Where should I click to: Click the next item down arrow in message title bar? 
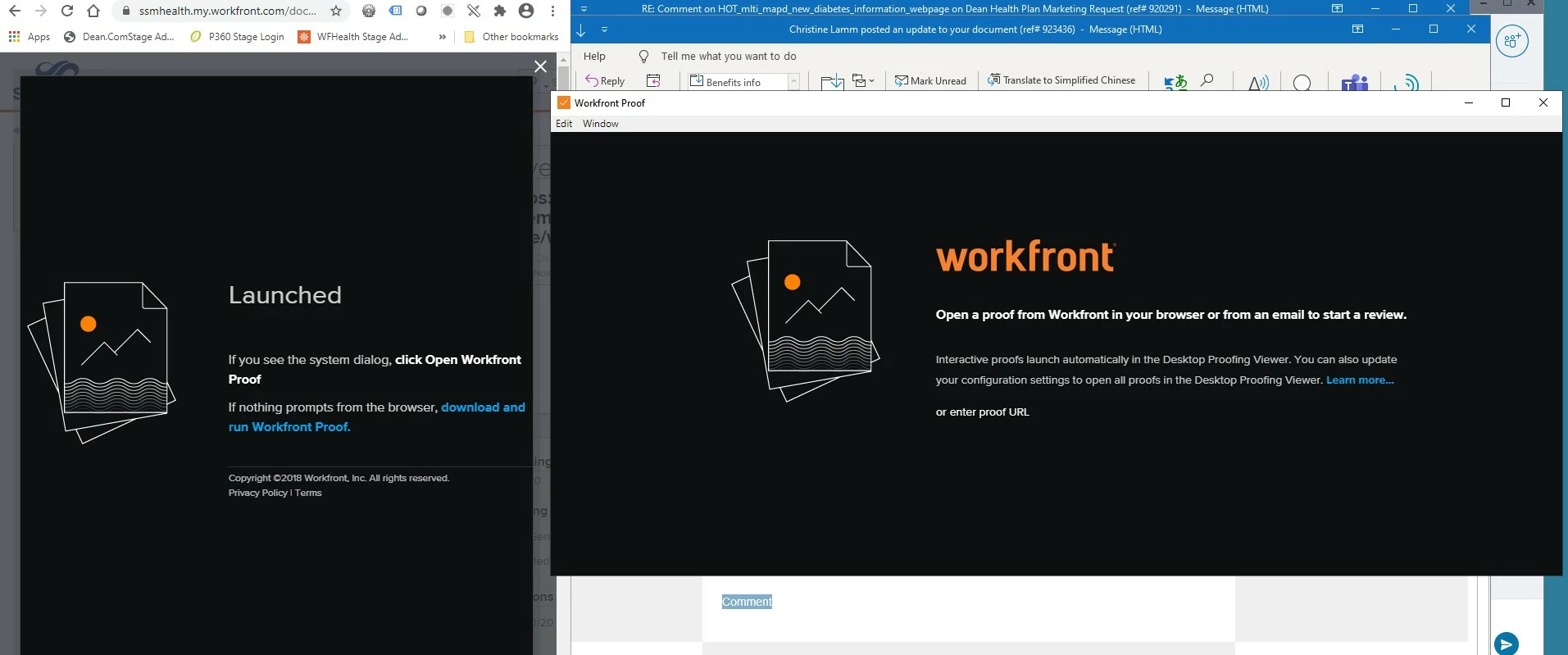(581, 30)
